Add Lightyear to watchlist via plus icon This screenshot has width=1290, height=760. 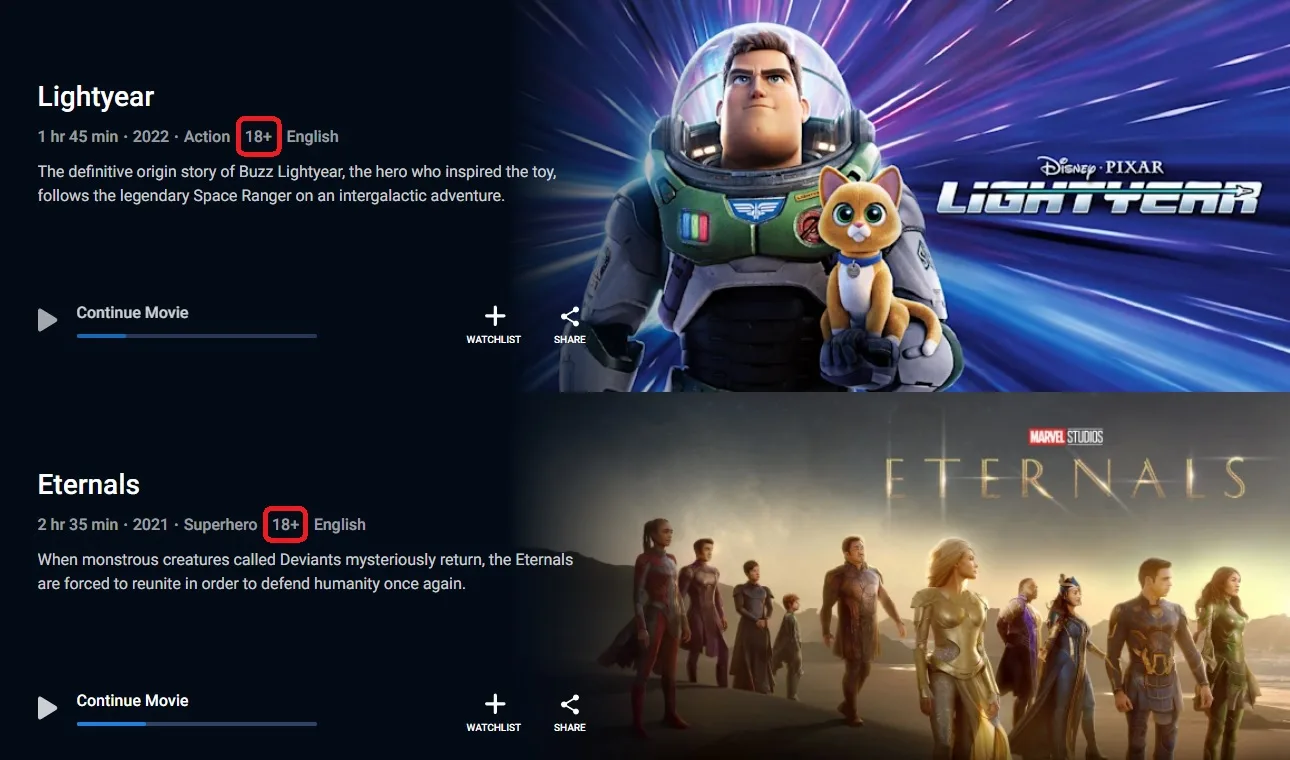[494, 317]
